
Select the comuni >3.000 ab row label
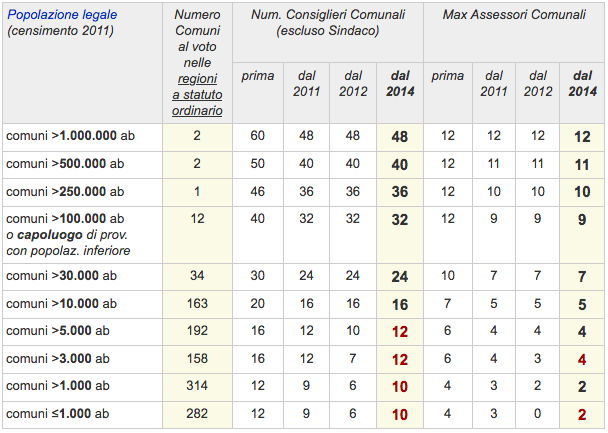58,359
